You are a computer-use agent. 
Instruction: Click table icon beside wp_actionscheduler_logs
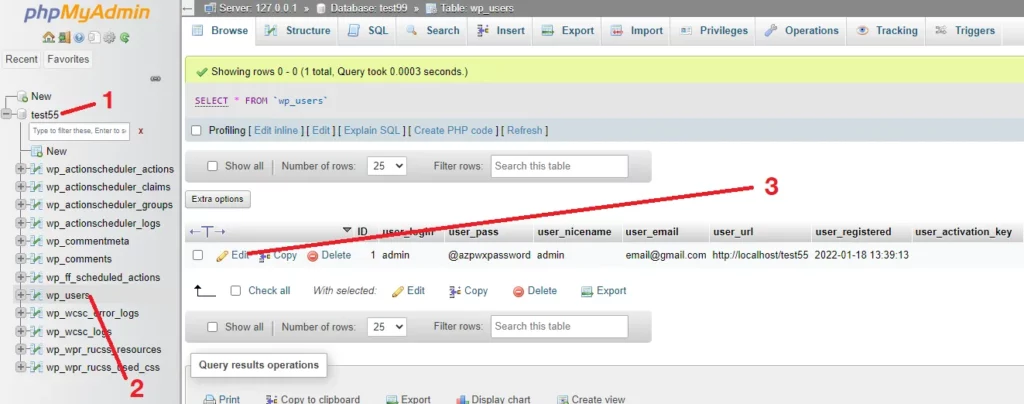[x=37, y=223]
